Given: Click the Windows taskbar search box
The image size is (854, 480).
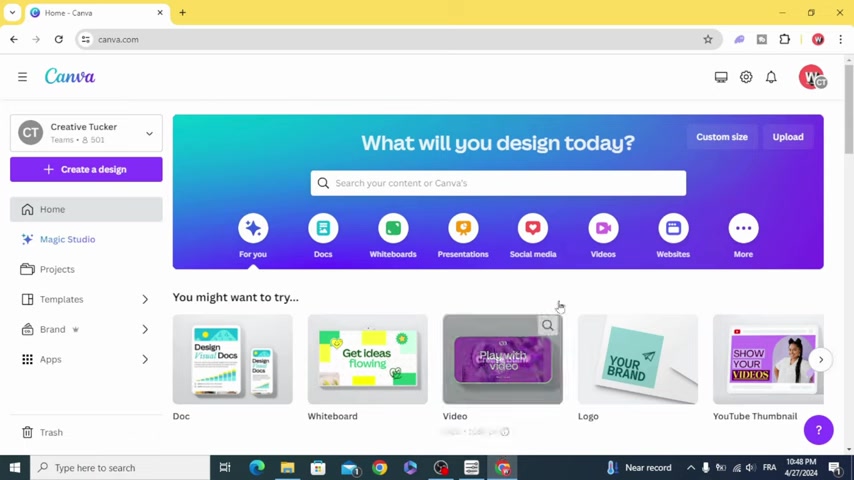Looking at the screenshot, I should (x=120, y=467).
